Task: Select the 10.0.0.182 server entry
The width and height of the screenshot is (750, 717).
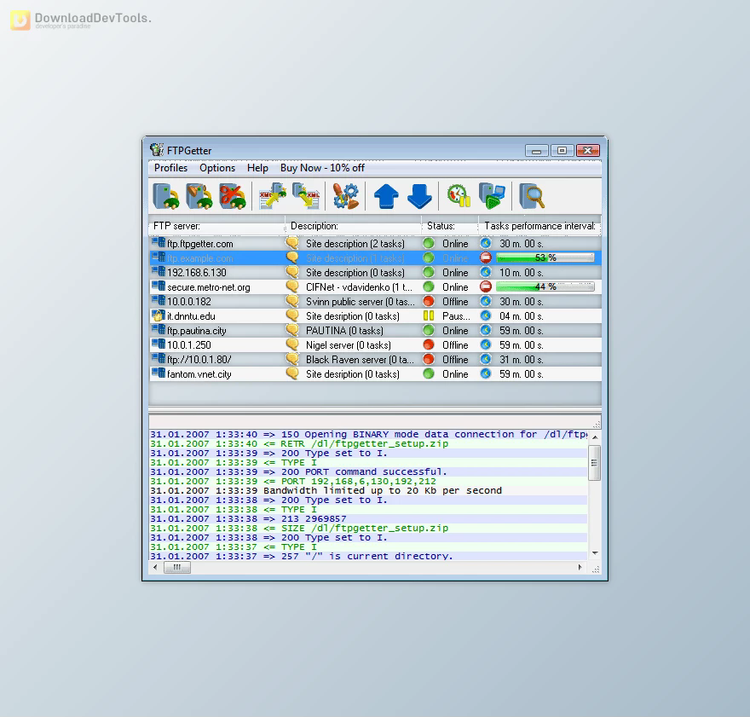Action: coord(375,301)
